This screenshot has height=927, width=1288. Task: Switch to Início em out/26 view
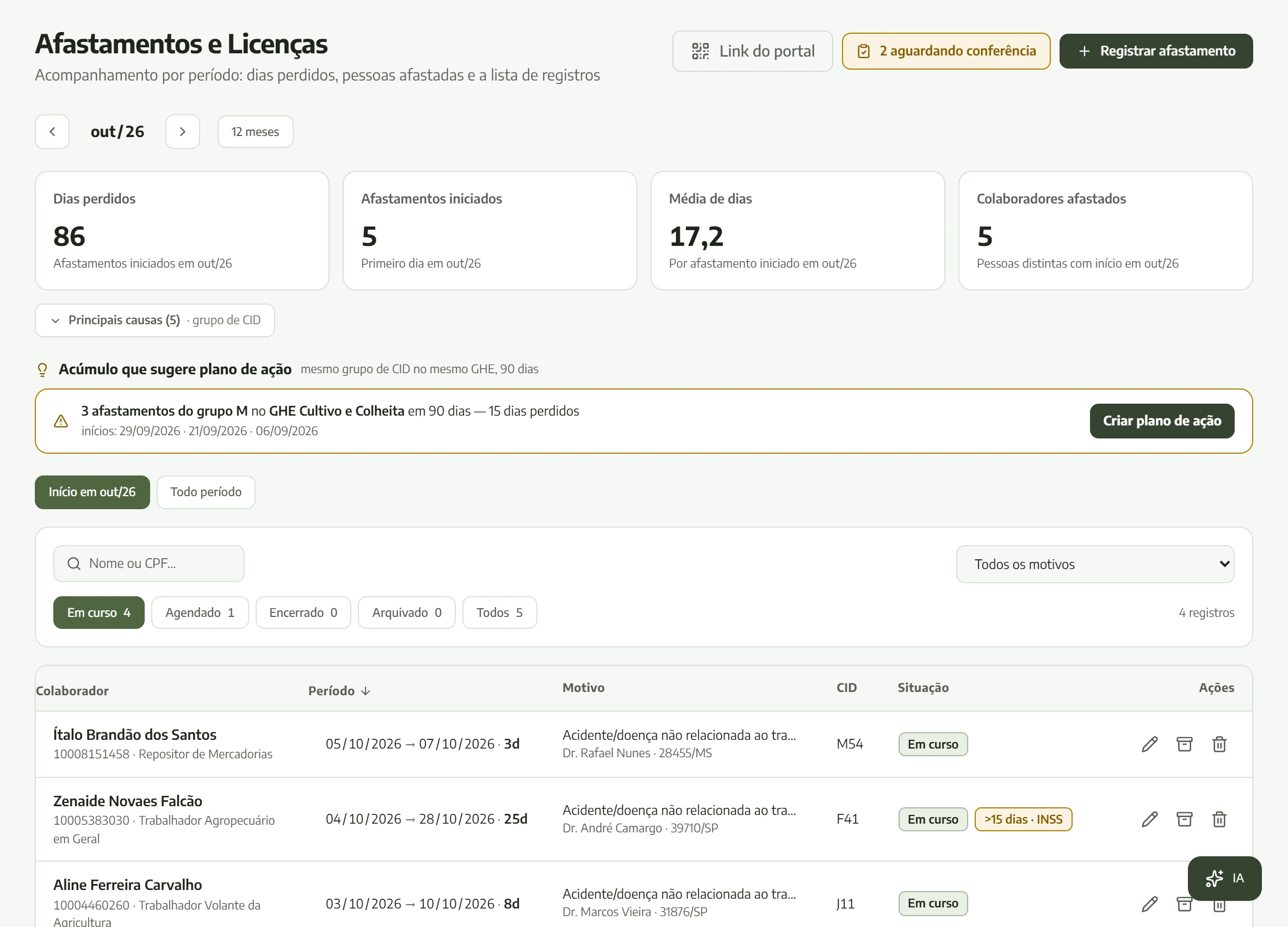tap(92, 492)
